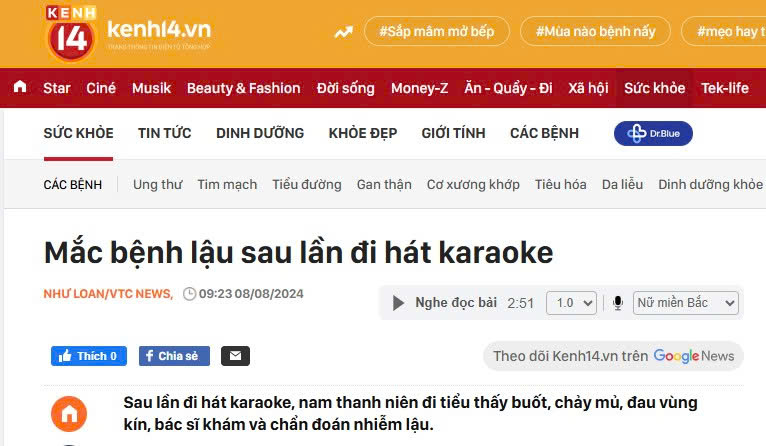Open the Đời sống section
Screen dimensions: 766x446
(345, 88)
